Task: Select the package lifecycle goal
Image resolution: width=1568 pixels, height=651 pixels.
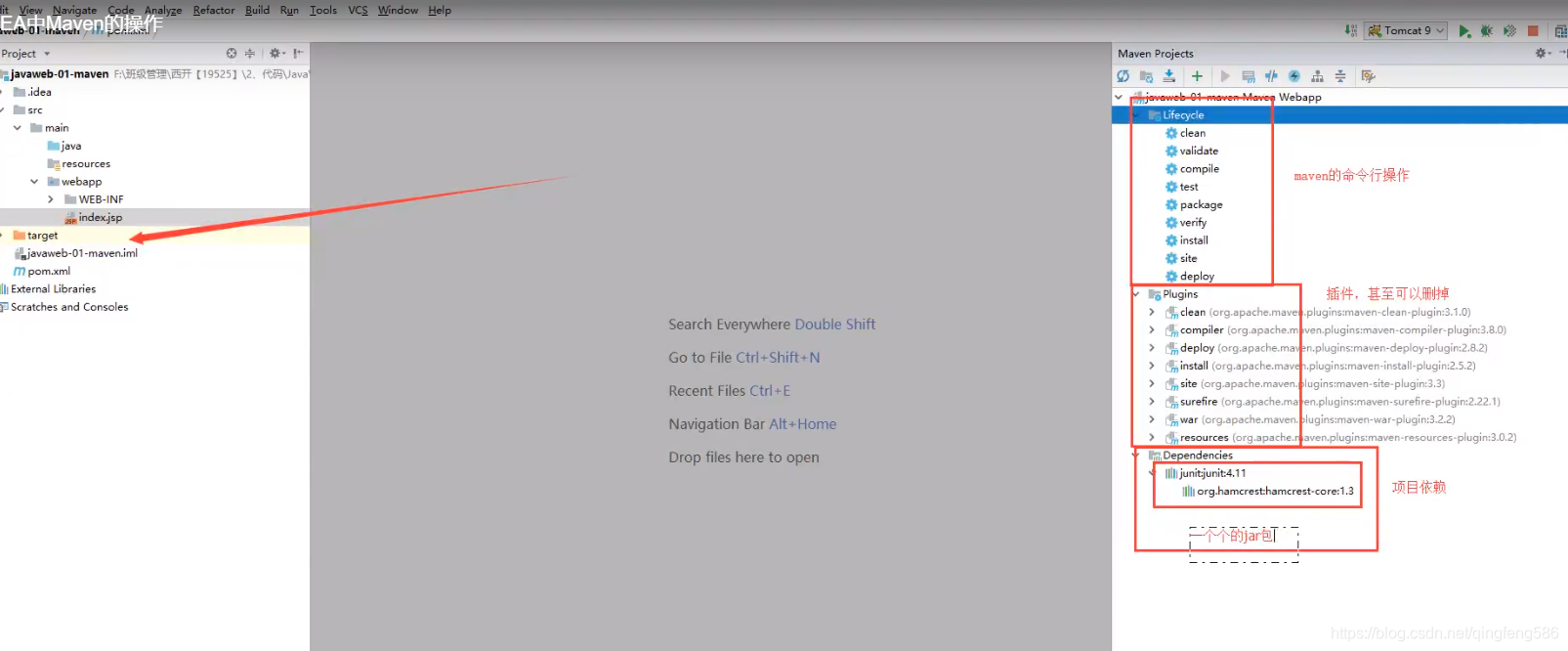Action: click(x=1194, y=205)
